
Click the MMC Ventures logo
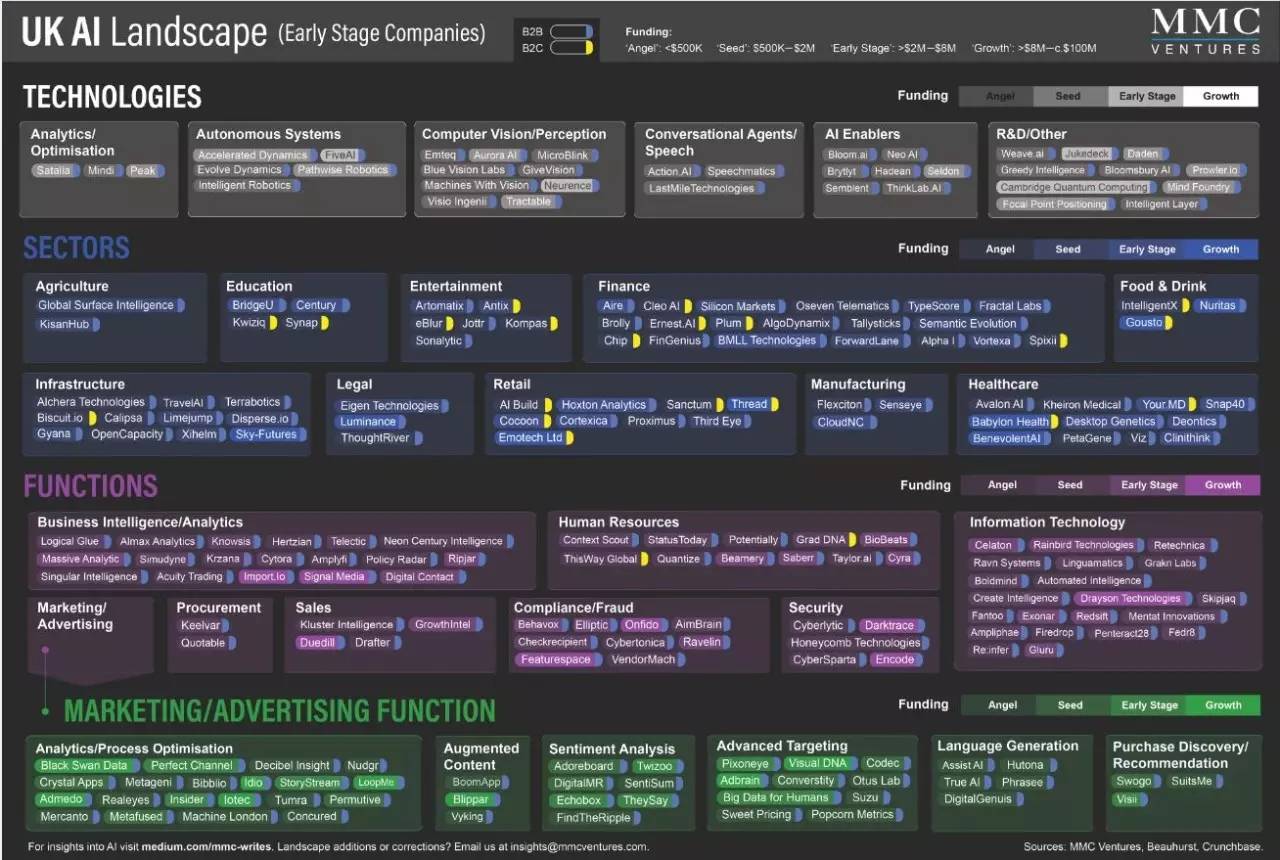[x=1205, y=31]
